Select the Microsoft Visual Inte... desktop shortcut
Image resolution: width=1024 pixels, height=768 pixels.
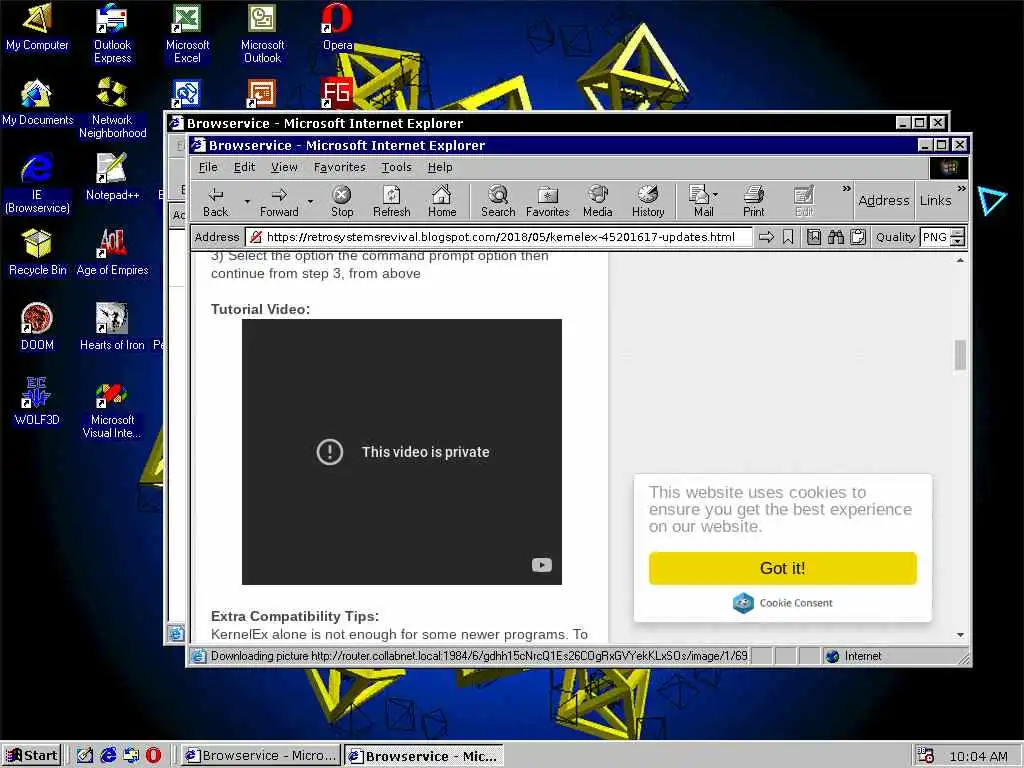click(112, 411)
